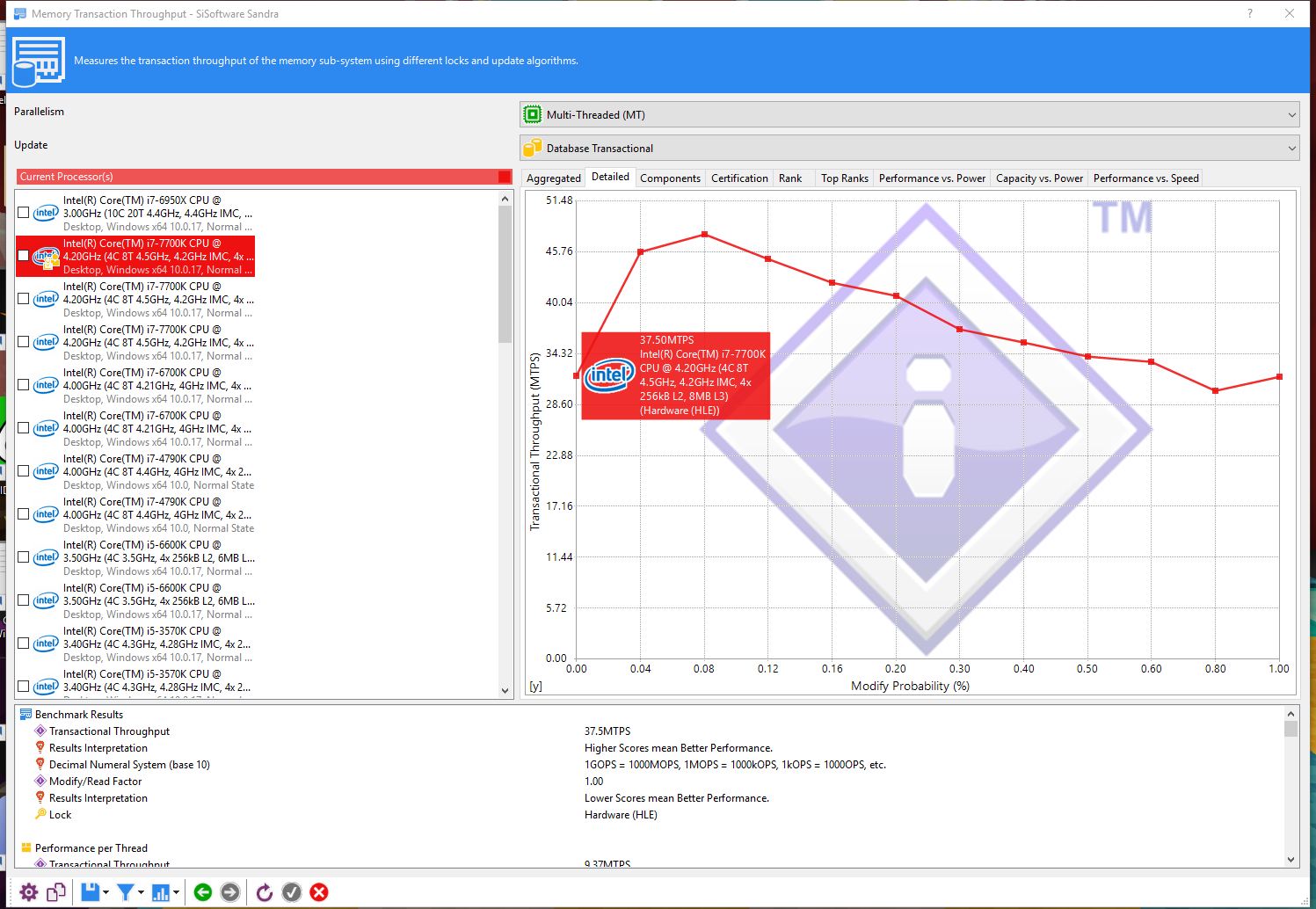Click the [y] axis toggle label

535,687
